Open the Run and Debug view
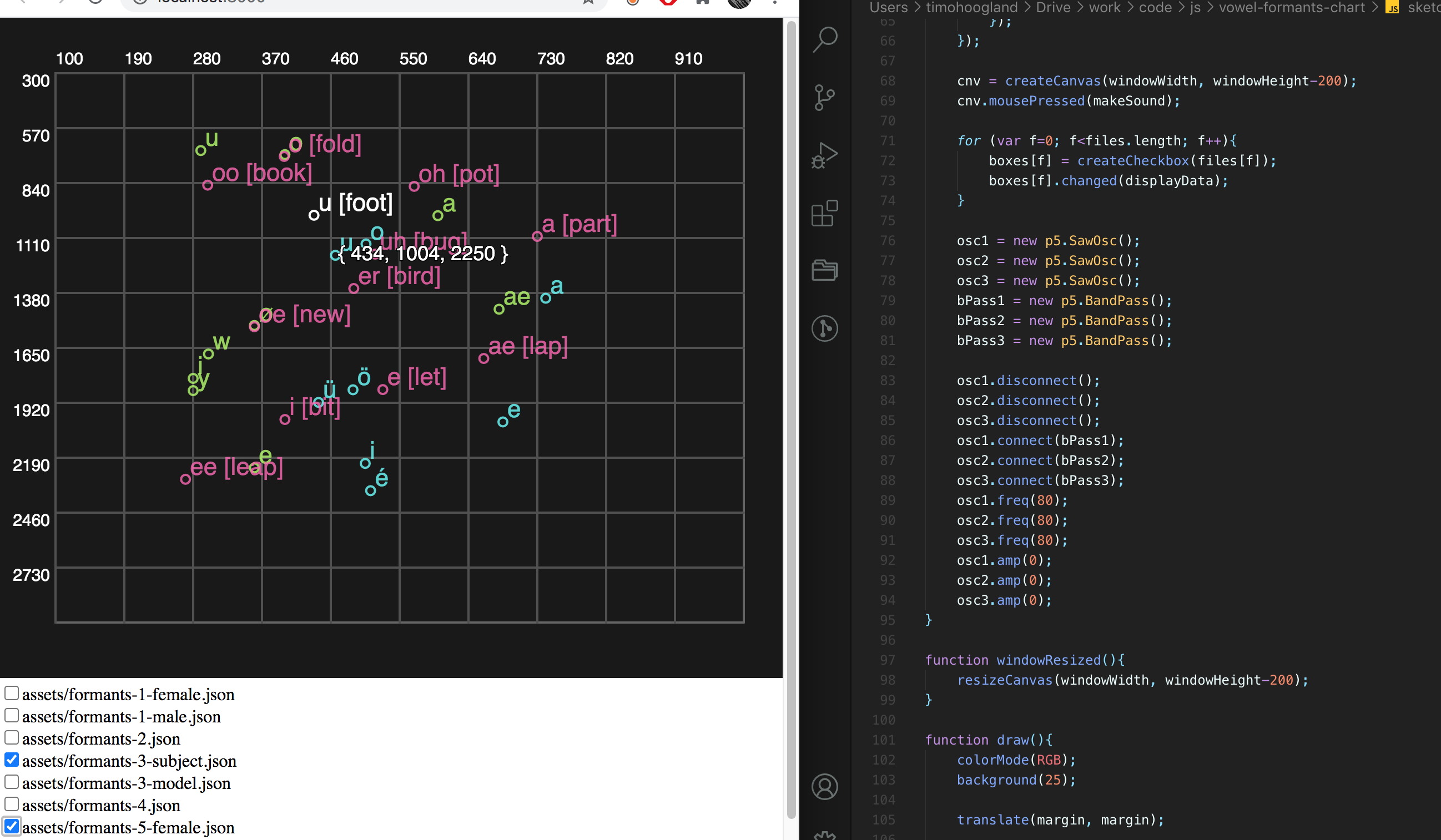This screenshot has height=840, width=1441. [824, 155]
